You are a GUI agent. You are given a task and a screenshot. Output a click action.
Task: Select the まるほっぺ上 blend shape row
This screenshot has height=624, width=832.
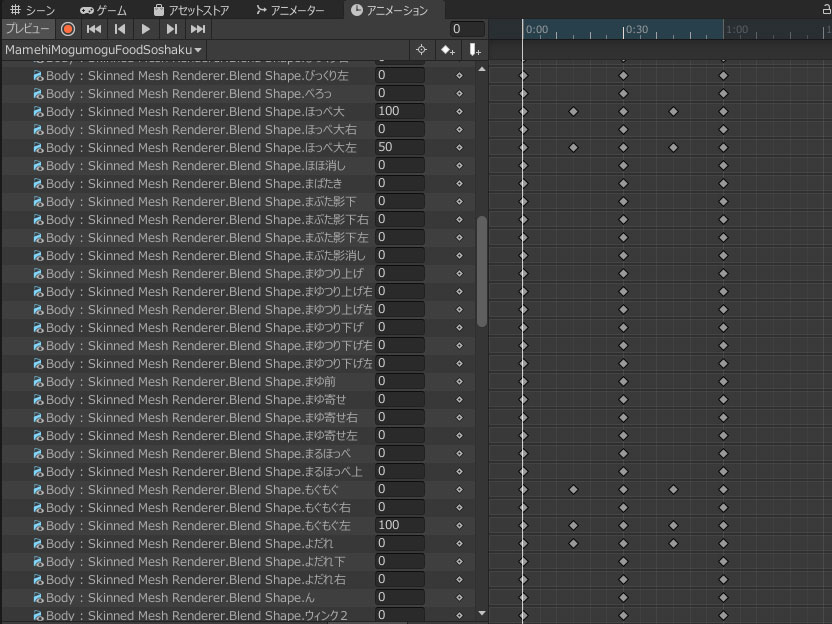point(238,472)
